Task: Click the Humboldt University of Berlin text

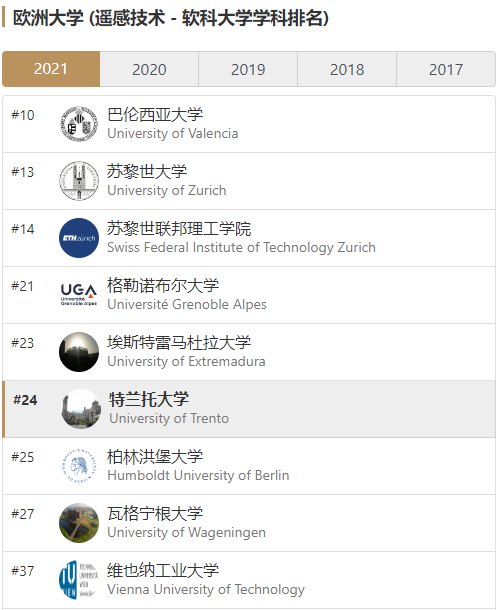Action: click(x=198, y=475)
